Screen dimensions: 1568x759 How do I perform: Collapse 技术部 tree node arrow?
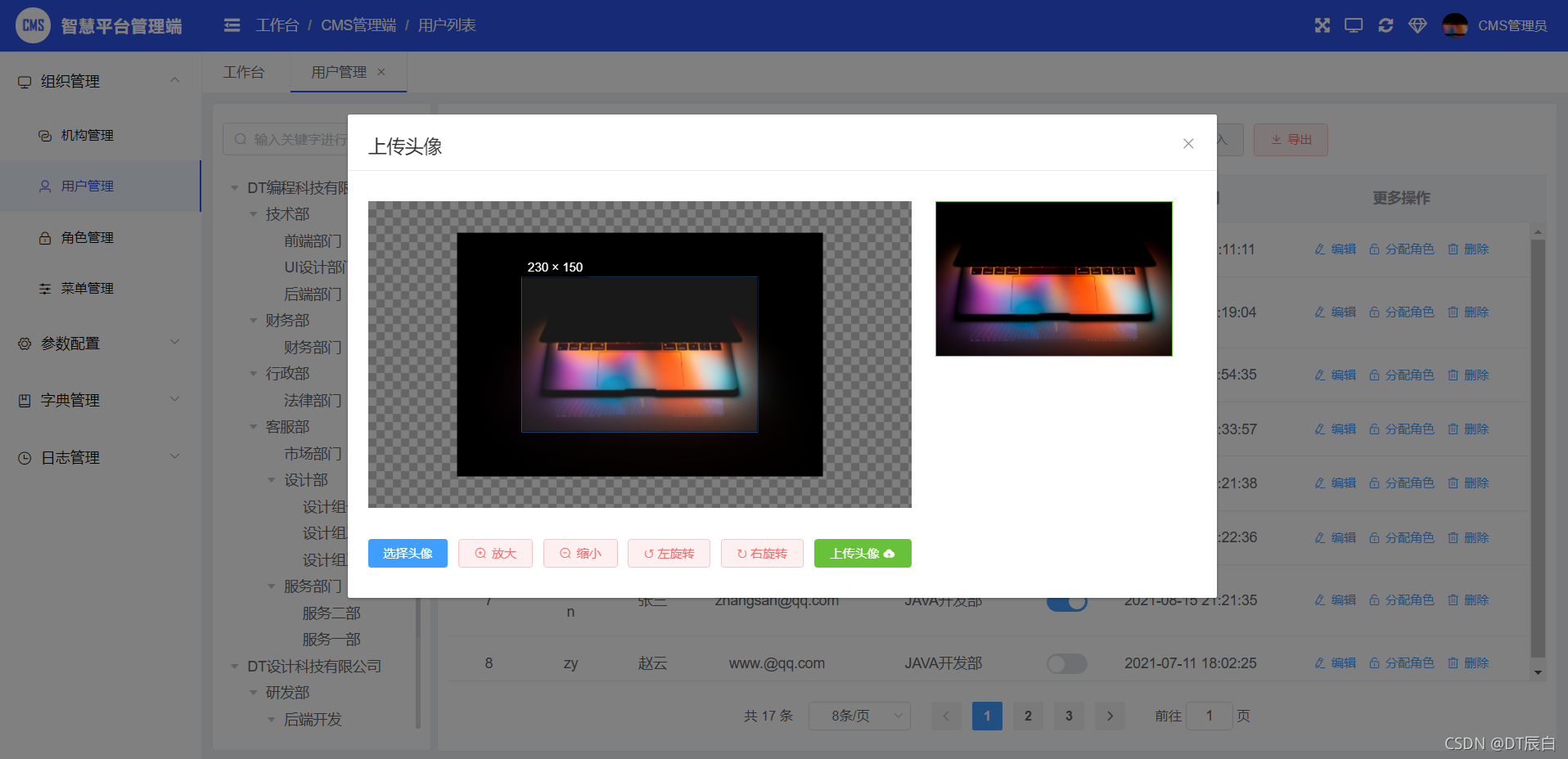pos(254,214)
